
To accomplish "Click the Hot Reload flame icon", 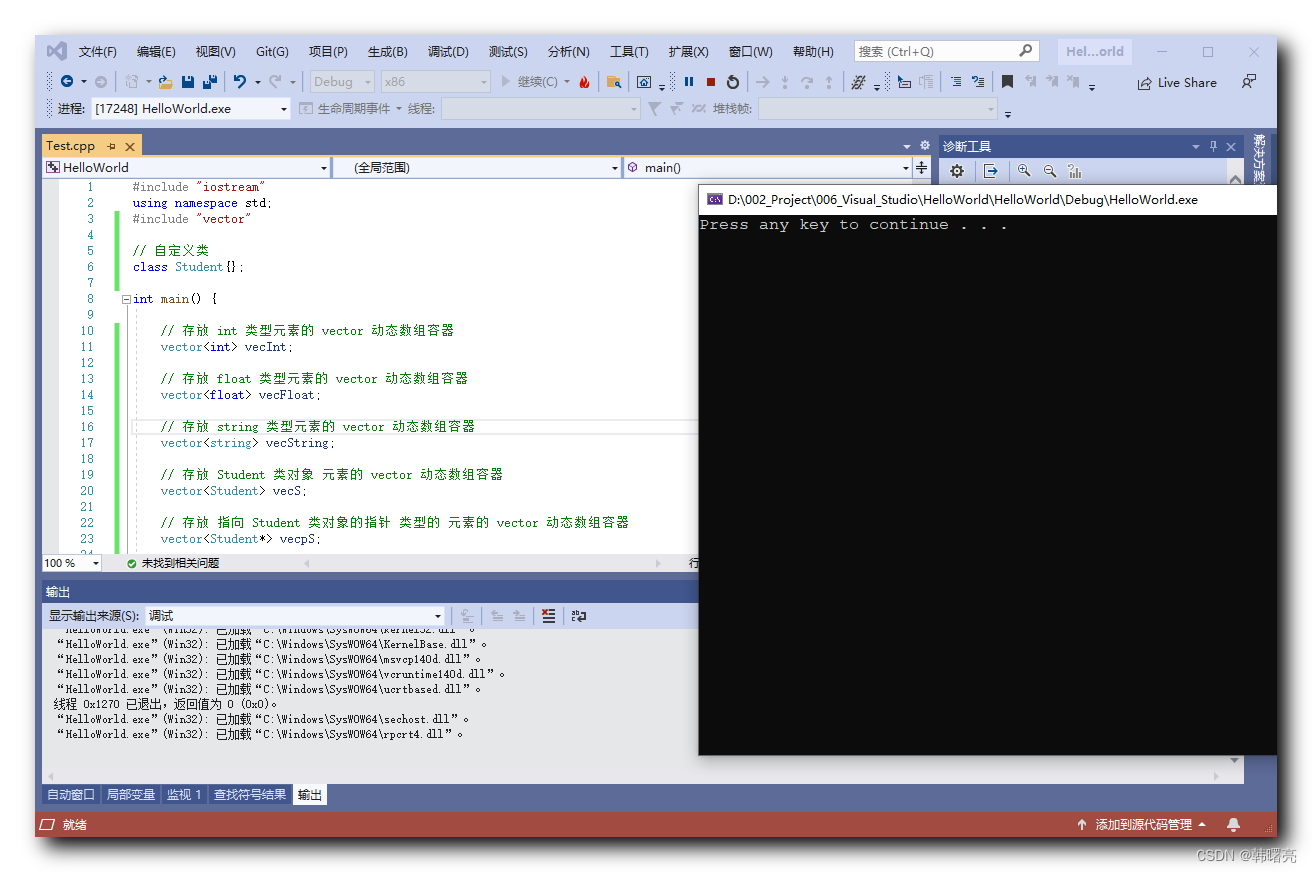I will [x=585, y=82].
